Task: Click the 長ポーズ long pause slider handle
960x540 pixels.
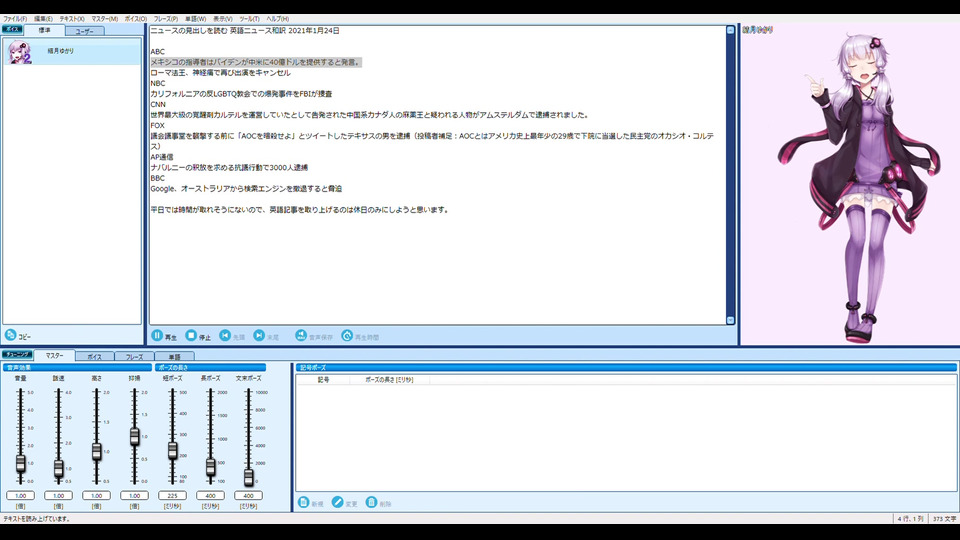Action: [210, 467]
